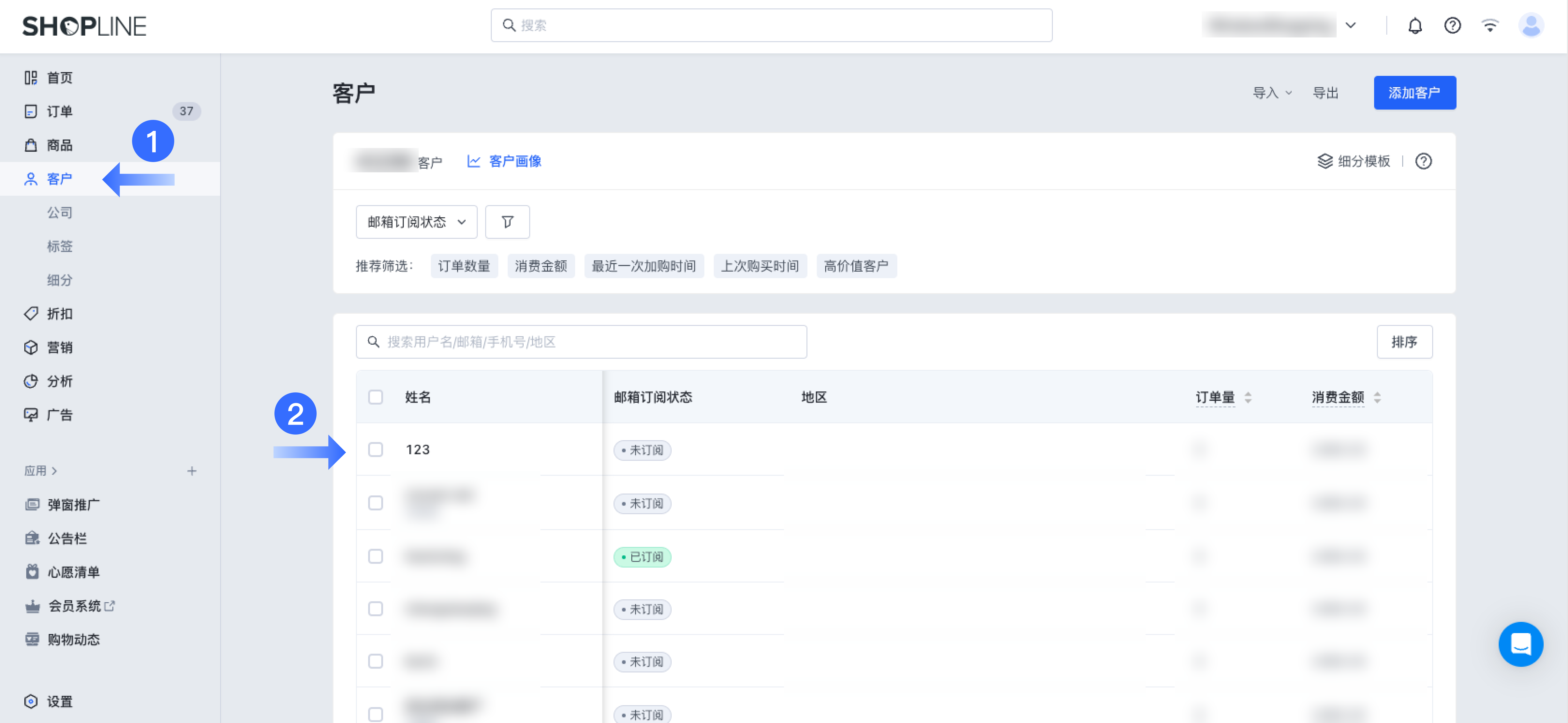This screenshot has height=723, width=1568.
Task: Click the wifi status icon
Action: [x=1490, y=26]
